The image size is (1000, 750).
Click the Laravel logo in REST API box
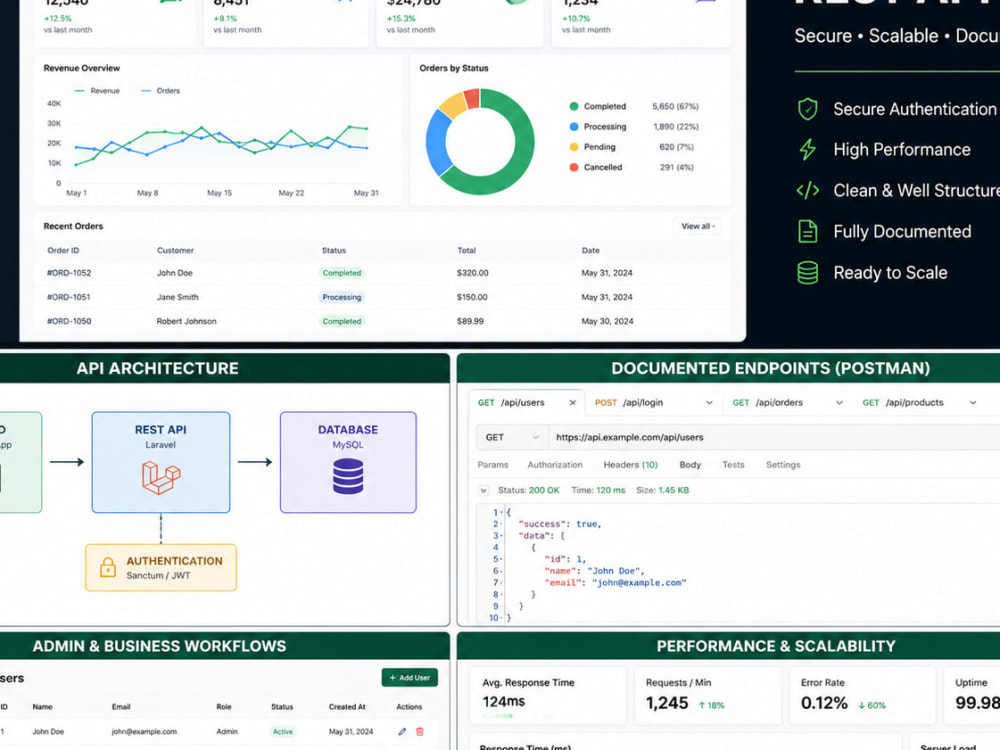tap(161, 478)
